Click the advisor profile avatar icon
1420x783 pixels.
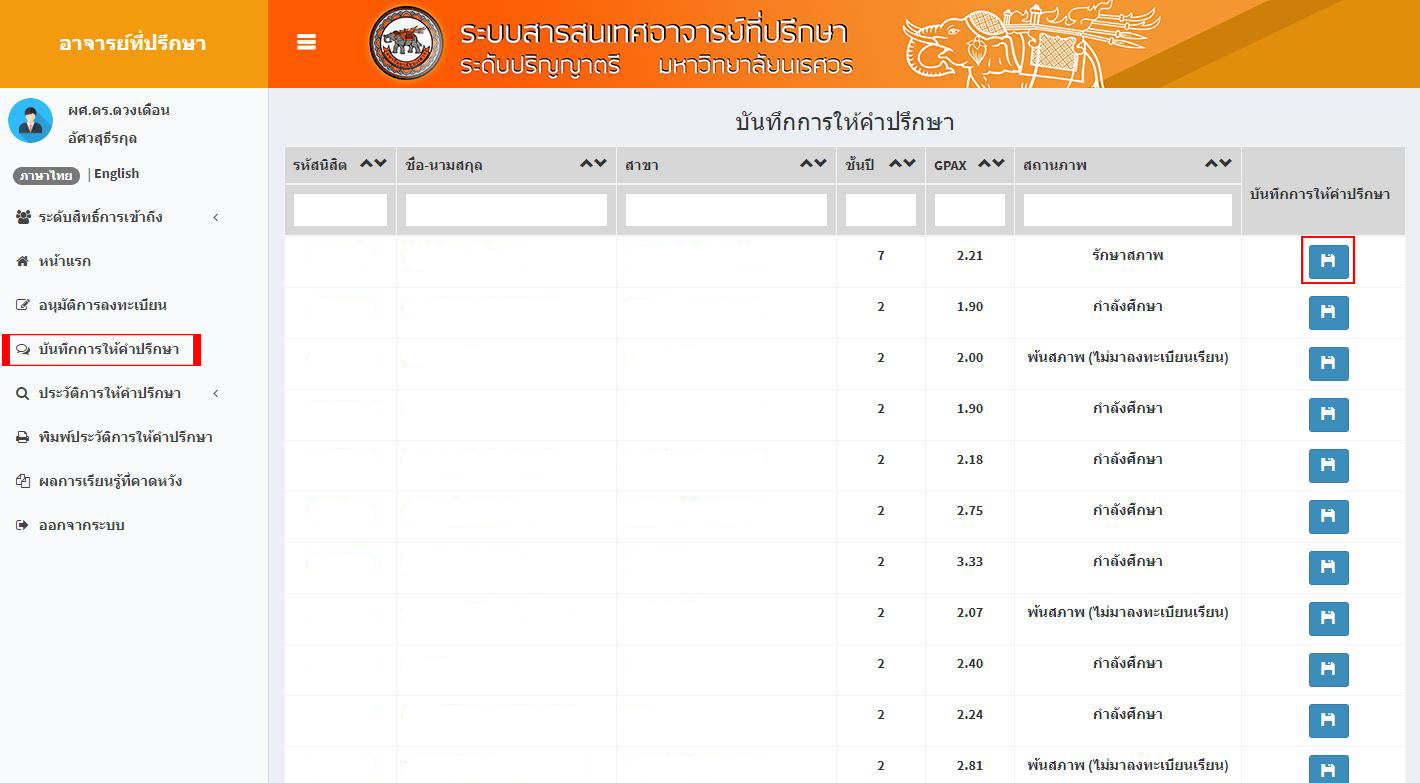tap(30, 121)
